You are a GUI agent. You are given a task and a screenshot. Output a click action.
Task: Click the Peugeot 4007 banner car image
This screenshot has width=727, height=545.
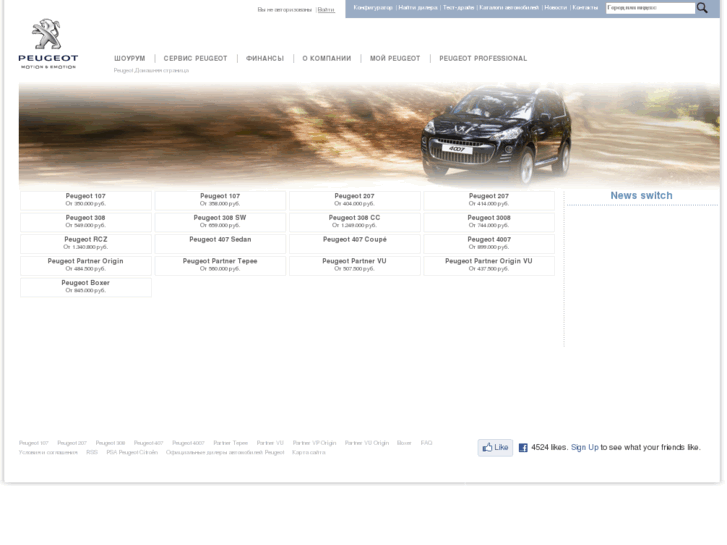(496, 135)
